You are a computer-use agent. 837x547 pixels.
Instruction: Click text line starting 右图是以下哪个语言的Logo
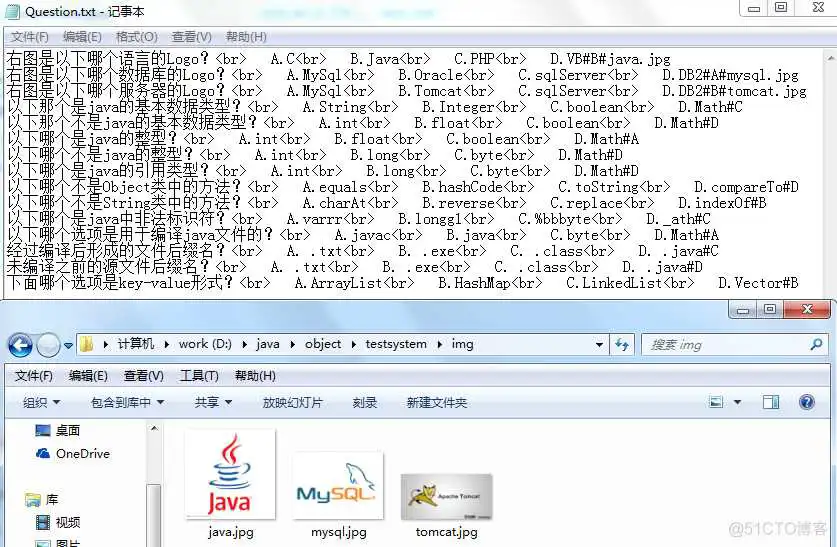click(x=338, y=59)
